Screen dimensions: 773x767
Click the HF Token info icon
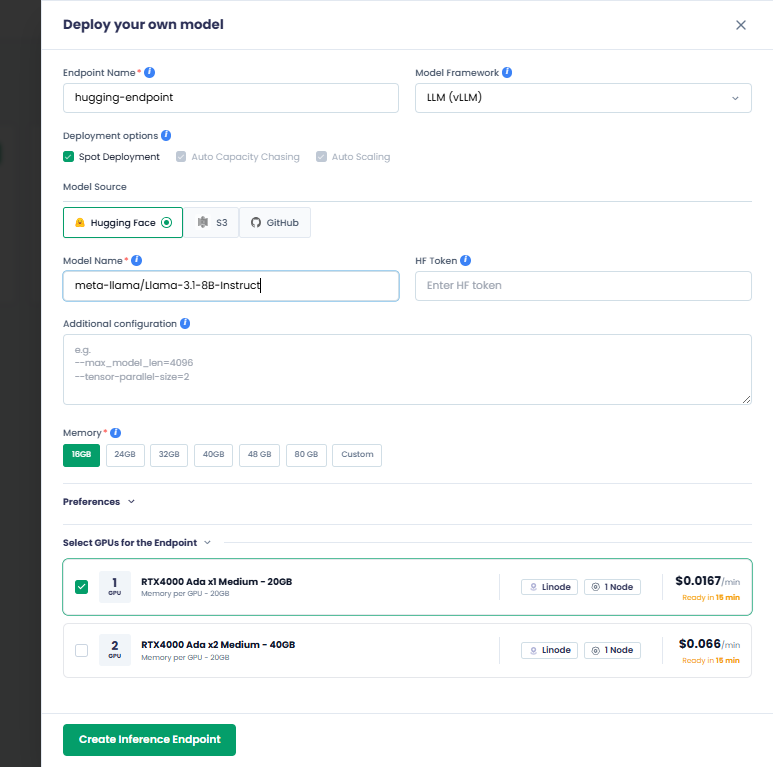466,261
